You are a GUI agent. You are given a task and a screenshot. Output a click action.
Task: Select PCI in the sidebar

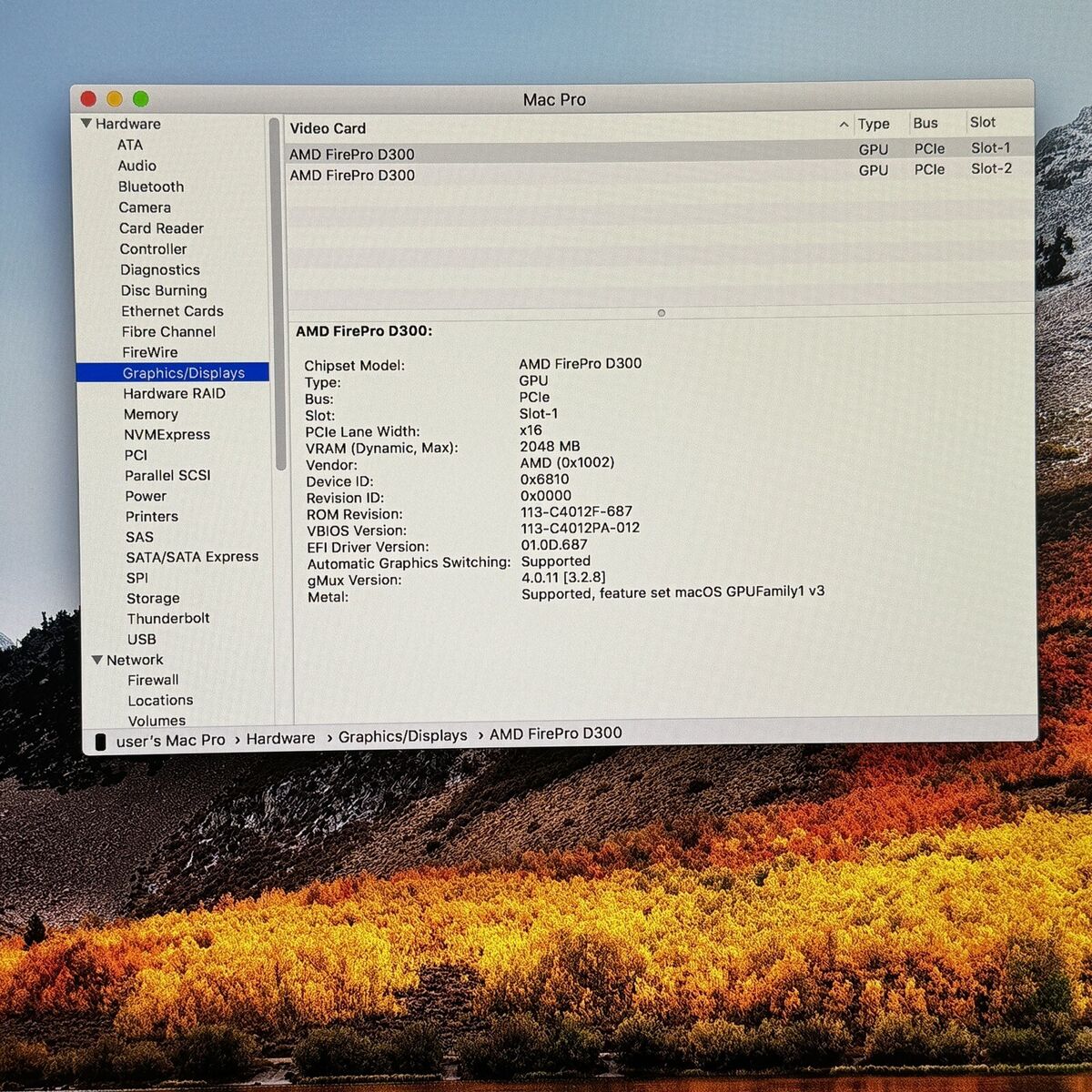pyautogui.click(x=136, y=455)
